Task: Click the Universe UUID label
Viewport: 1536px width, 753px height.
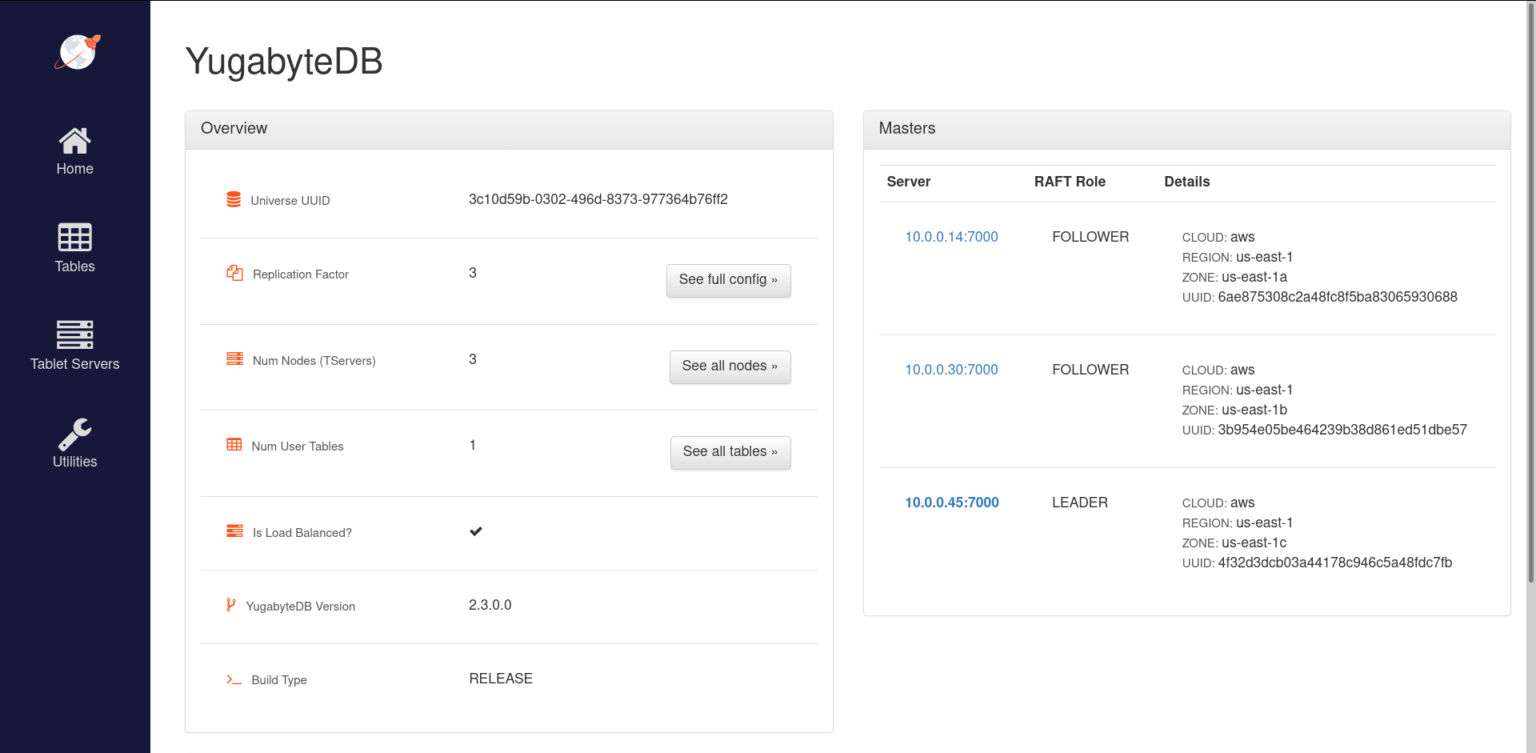Action: pyautogui.click(x=290, y=201)
